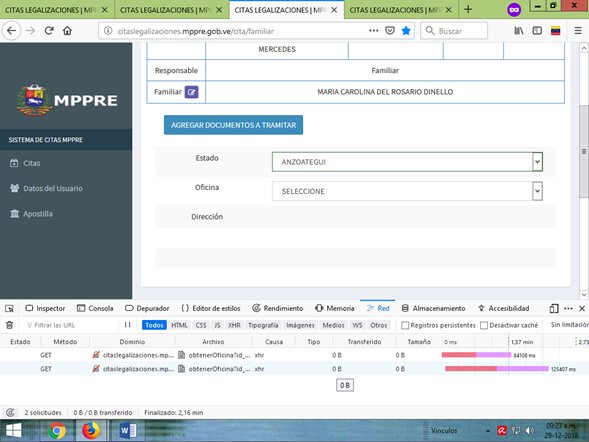Screen dimensions: 589x442
Task: Click the browser forward arrow button
Action: 30,31
